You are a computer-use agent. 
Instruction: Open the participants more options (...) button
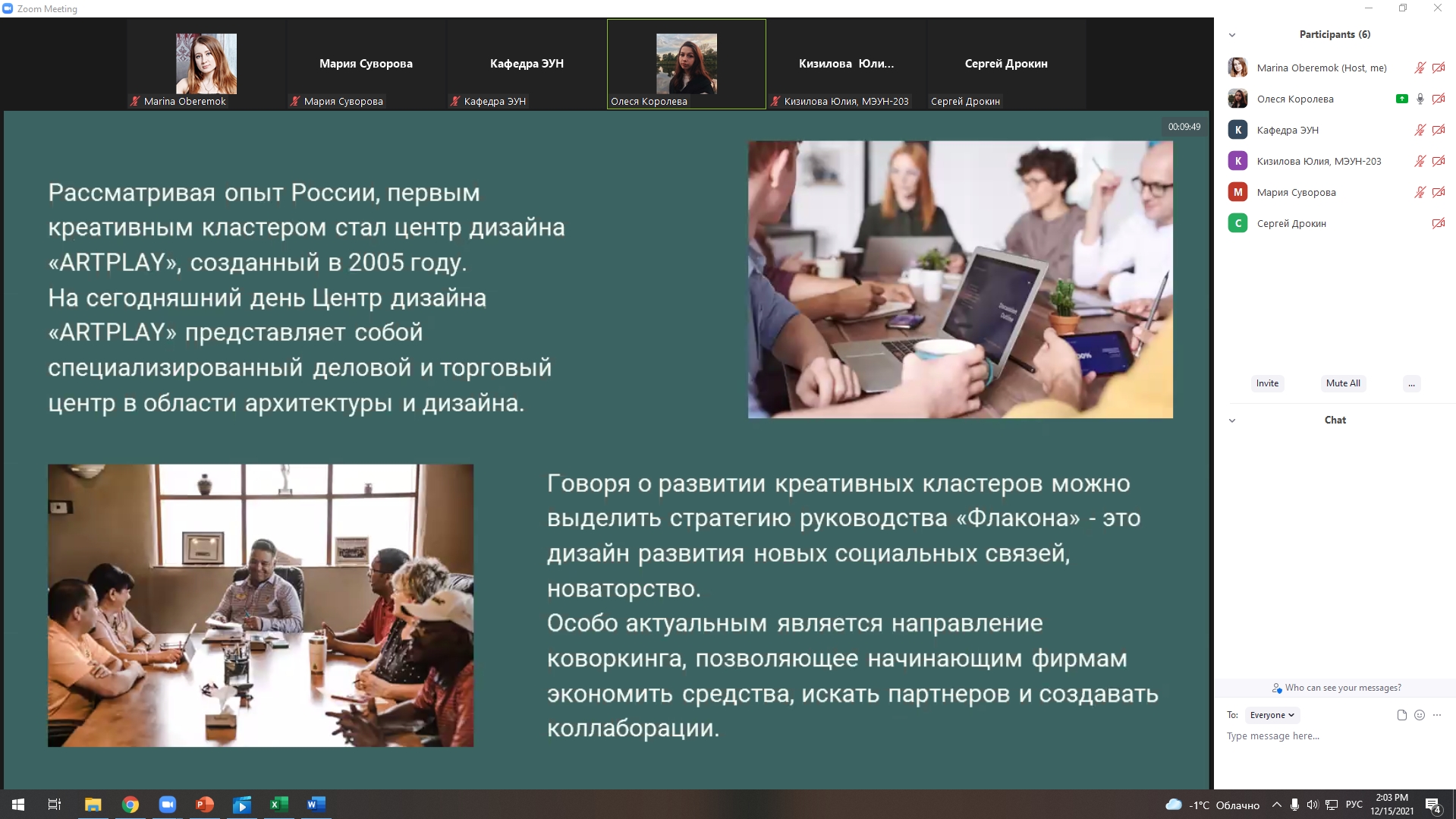[1411, 383]
